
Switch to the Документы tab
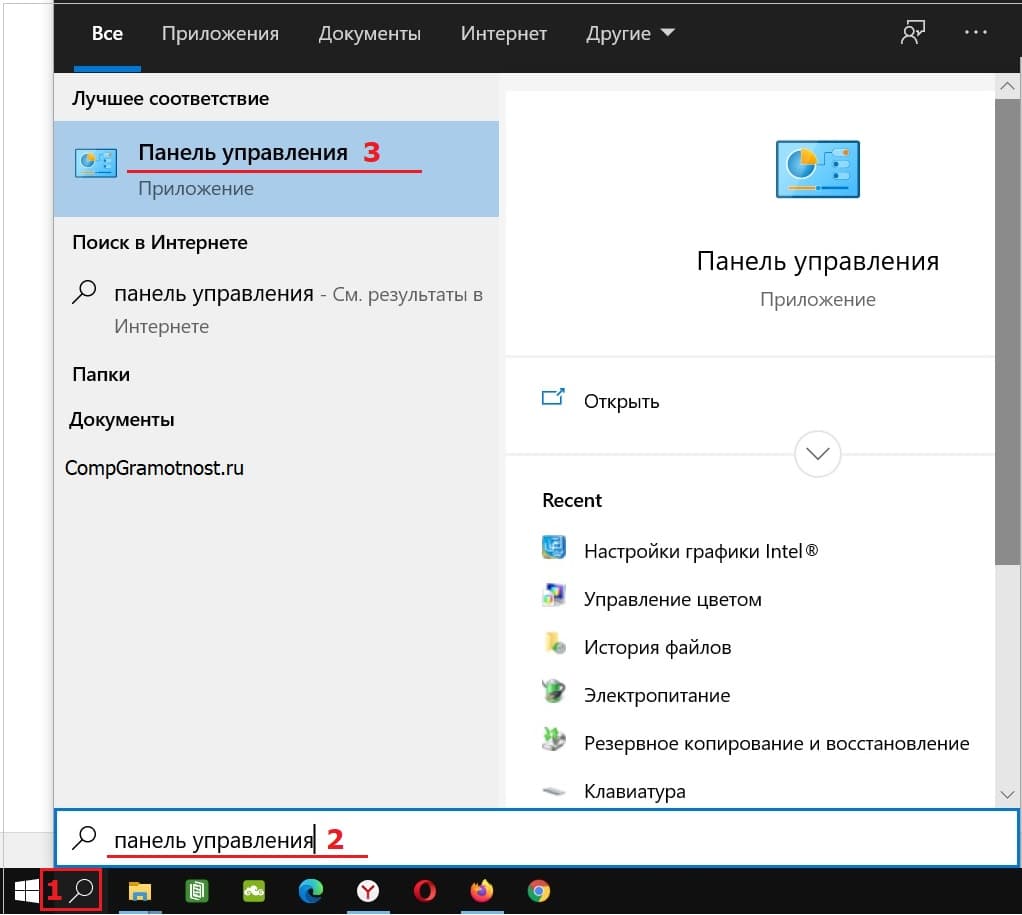(369, 34)
